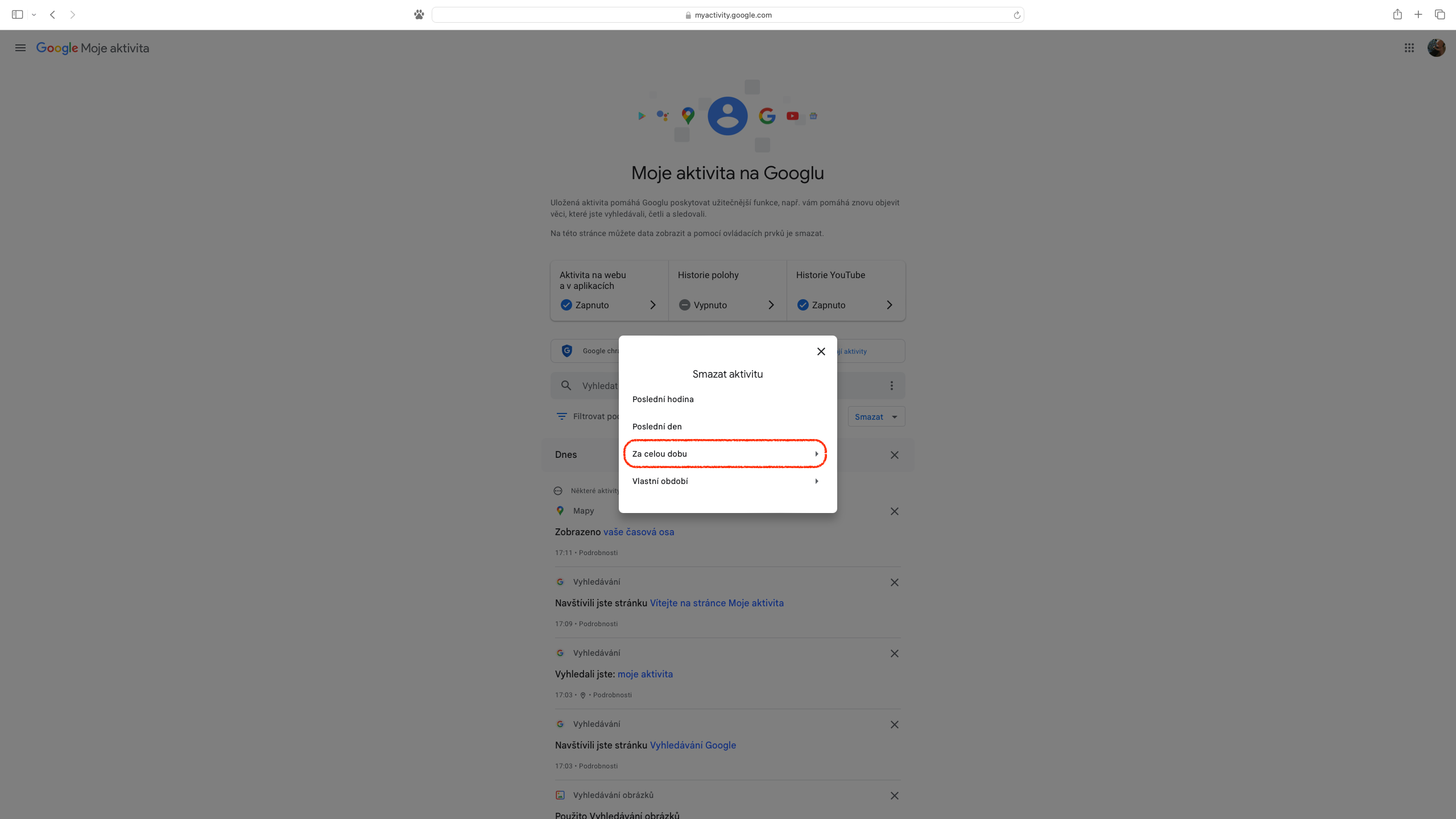The height and width of the screenshot is (819, 1456).
Task: Expand Vlastní období option
Action: click(x=725, y=481)
